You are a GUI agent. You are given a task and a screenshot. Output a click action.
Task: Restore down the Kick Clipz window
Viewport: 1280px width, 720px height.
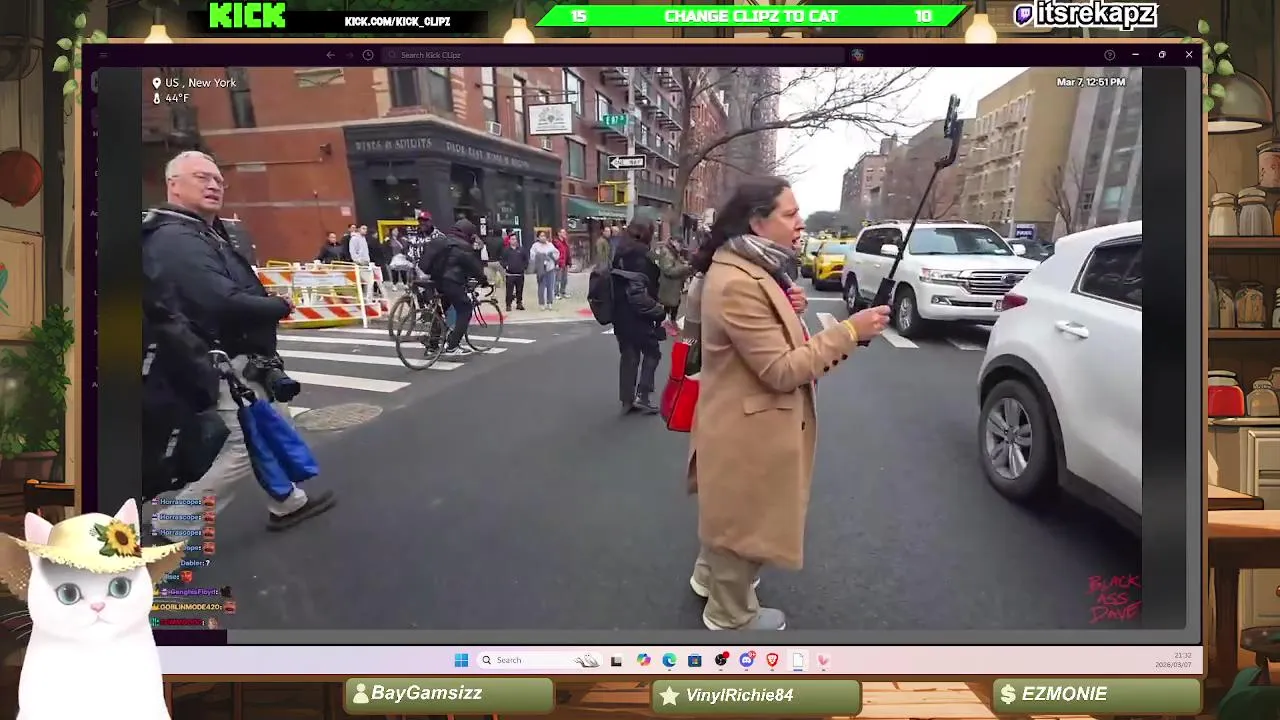[1162, 55]
